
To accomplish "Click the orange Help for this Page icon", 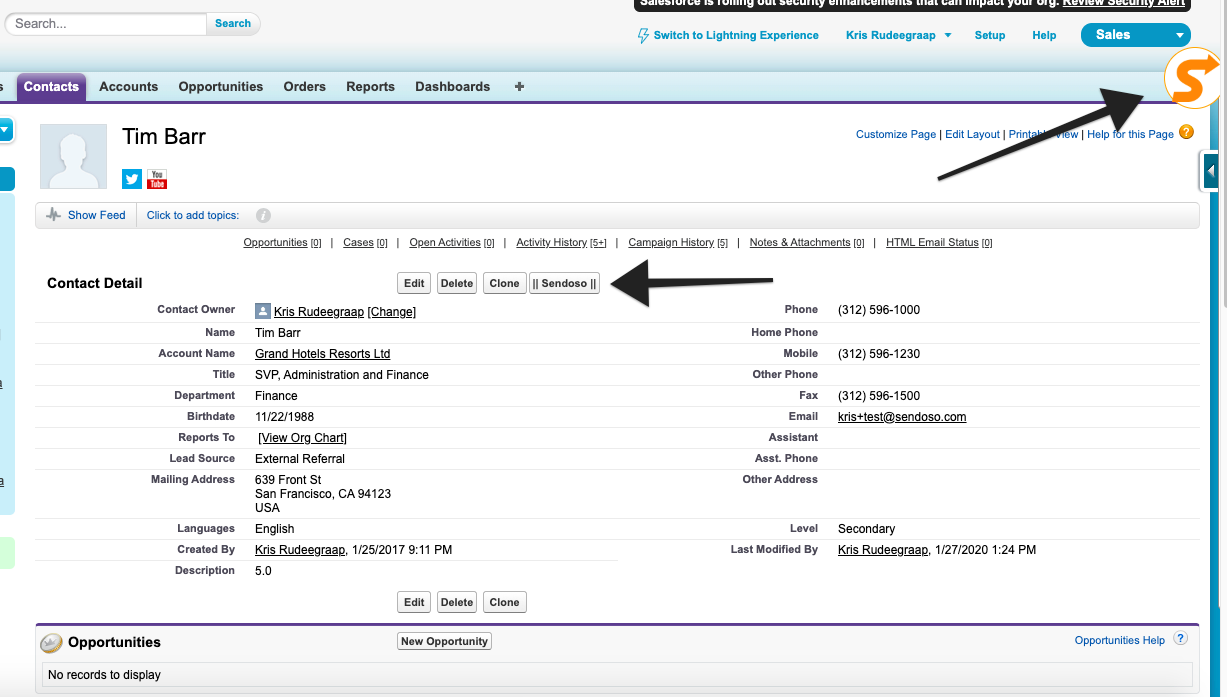I will [1186, 132].
